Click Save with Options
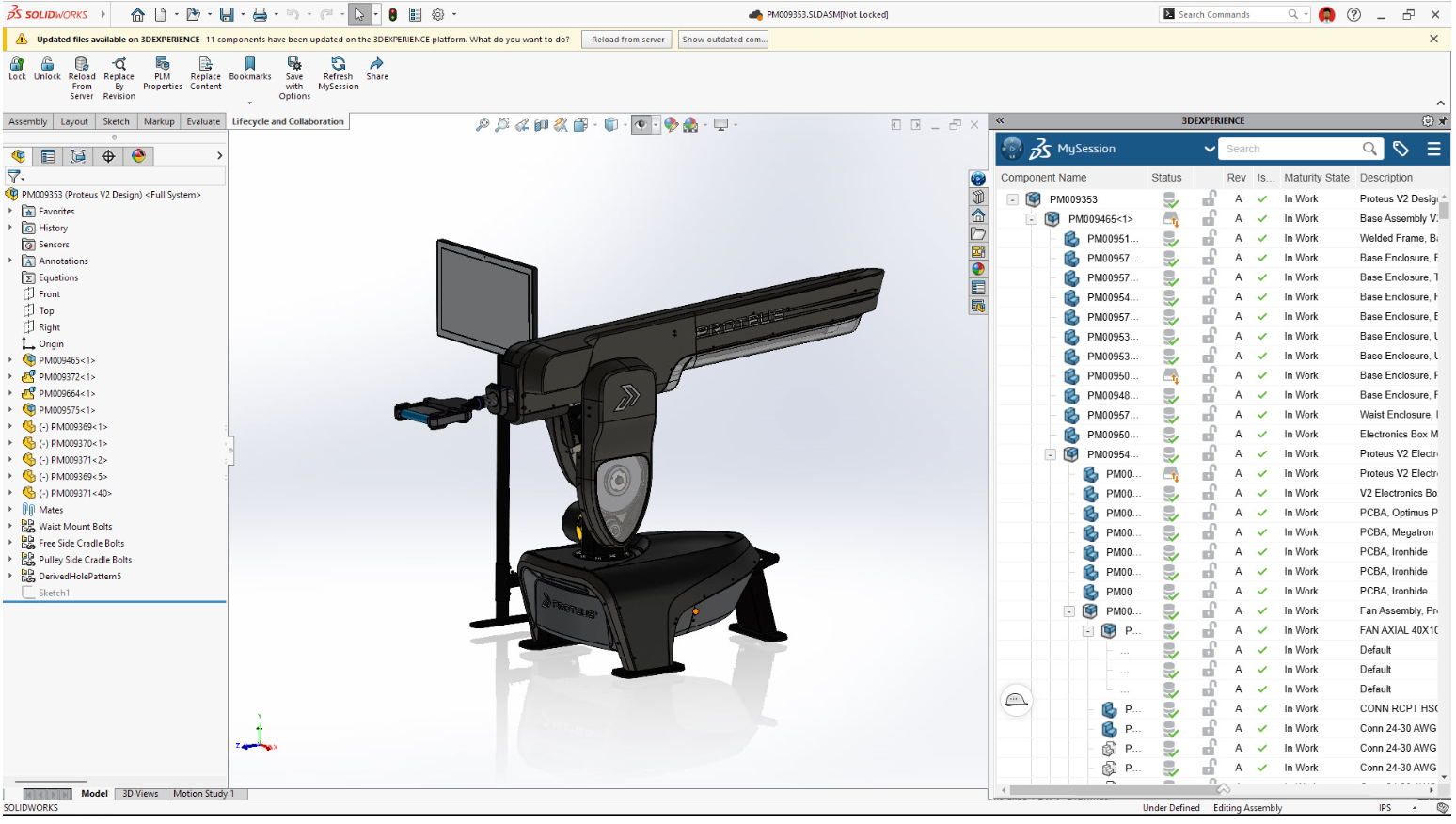This screenshot has height=824, width=1456. [294, 64]
